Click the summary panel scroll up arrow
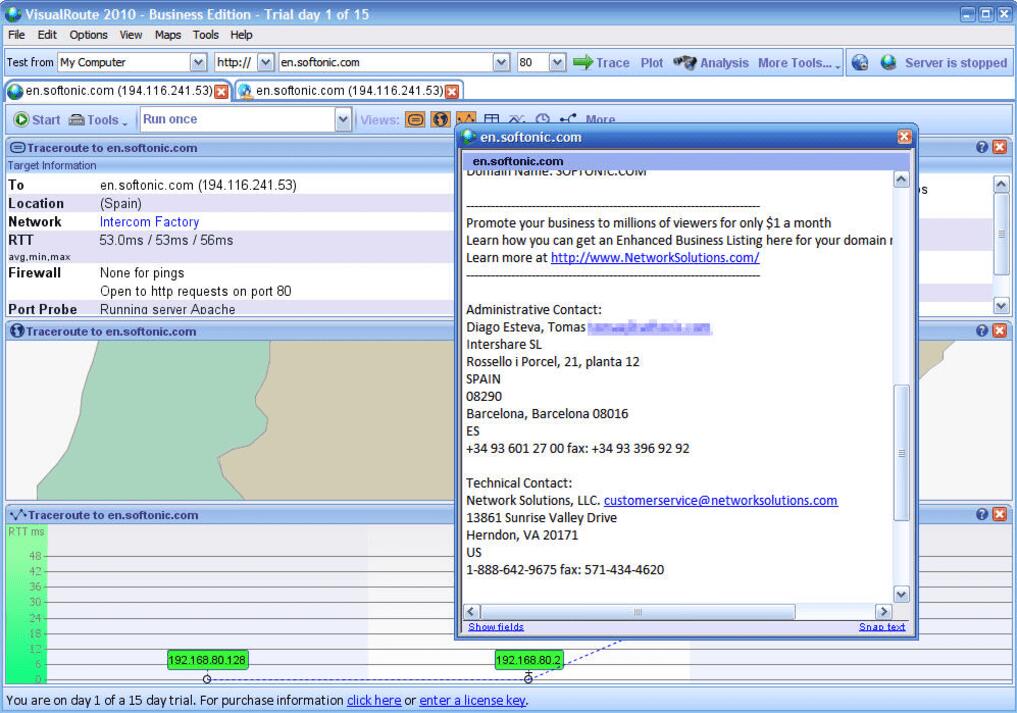This screenshot has width=1017, height=713. coord(1001,184)
